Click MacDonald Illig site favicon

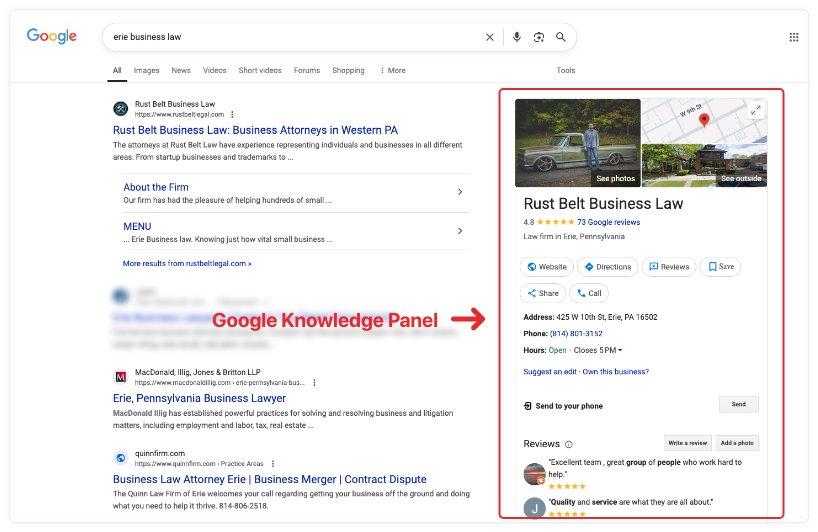(121, 377)
